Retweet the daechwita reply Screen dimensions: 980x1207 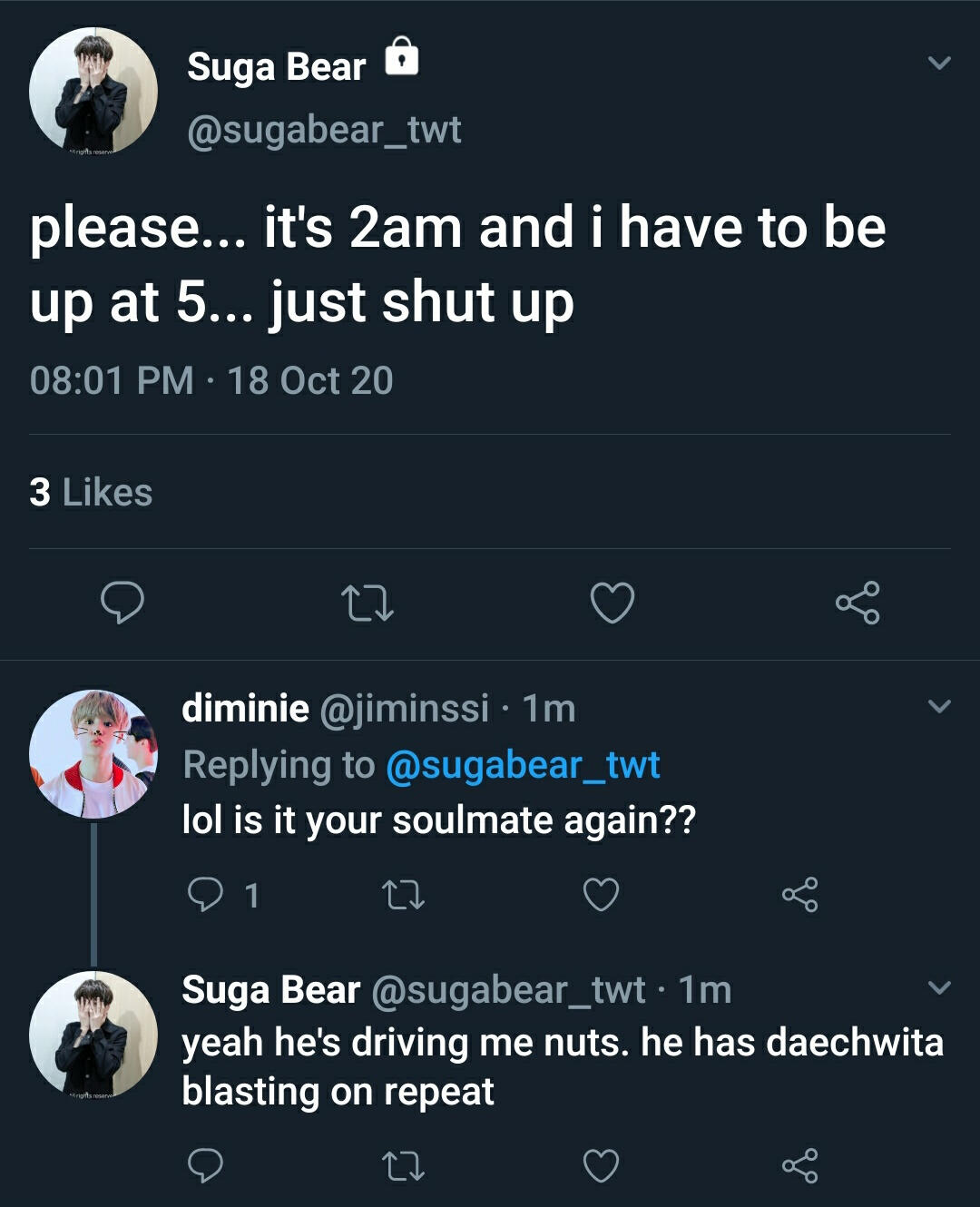point(403,1165)
